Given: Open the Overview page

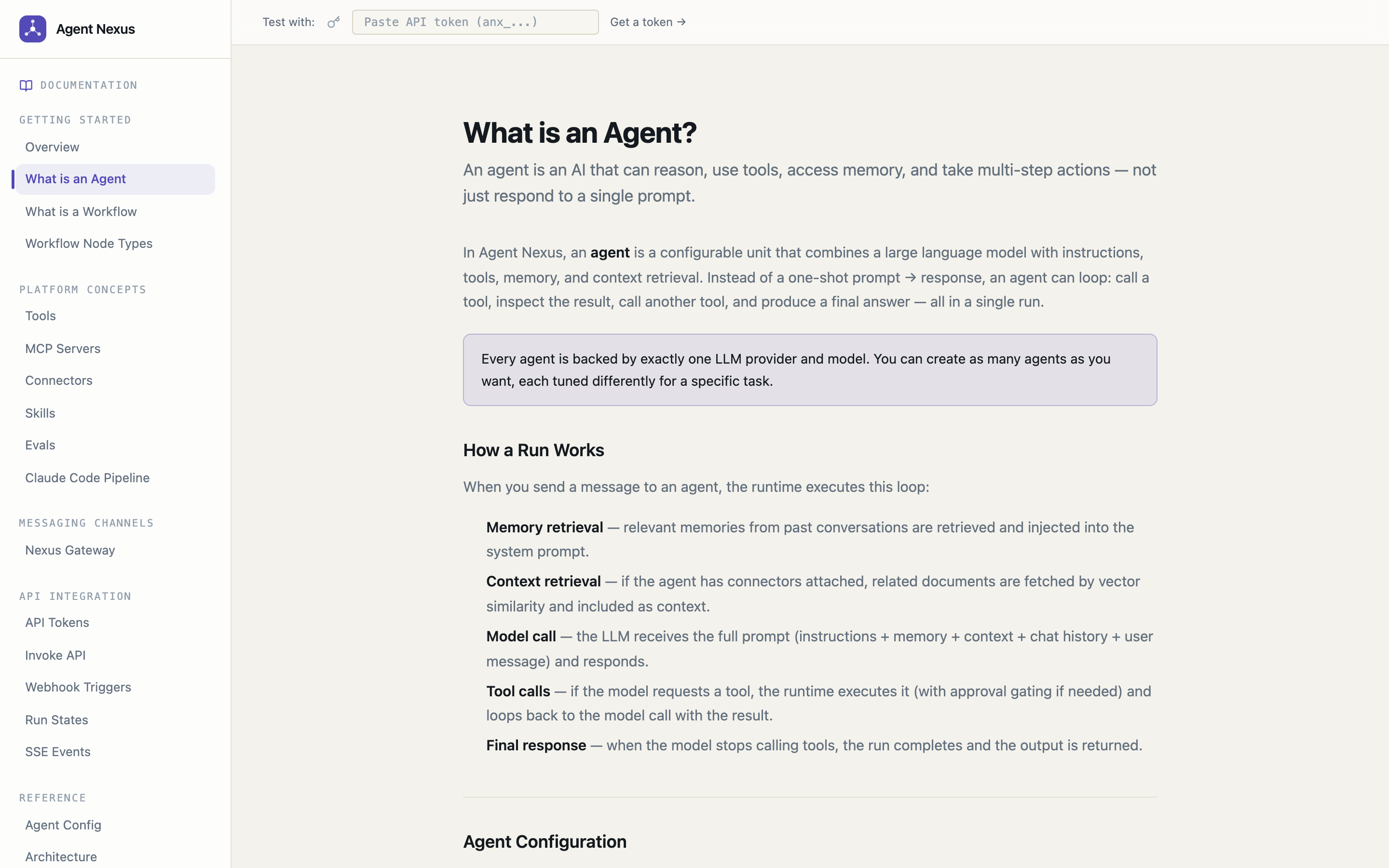Looking at the screenshot, I should (115, 147).
